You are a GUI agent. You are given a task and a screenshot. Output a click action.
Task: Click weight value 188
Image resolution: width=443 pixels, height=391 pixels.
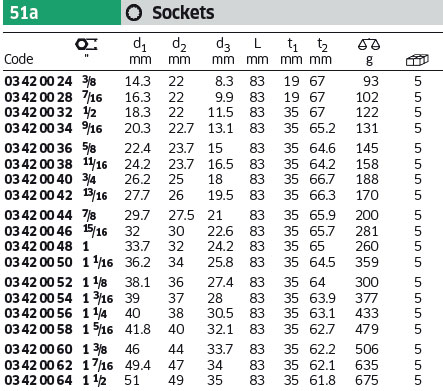click(x=367, y=179)
